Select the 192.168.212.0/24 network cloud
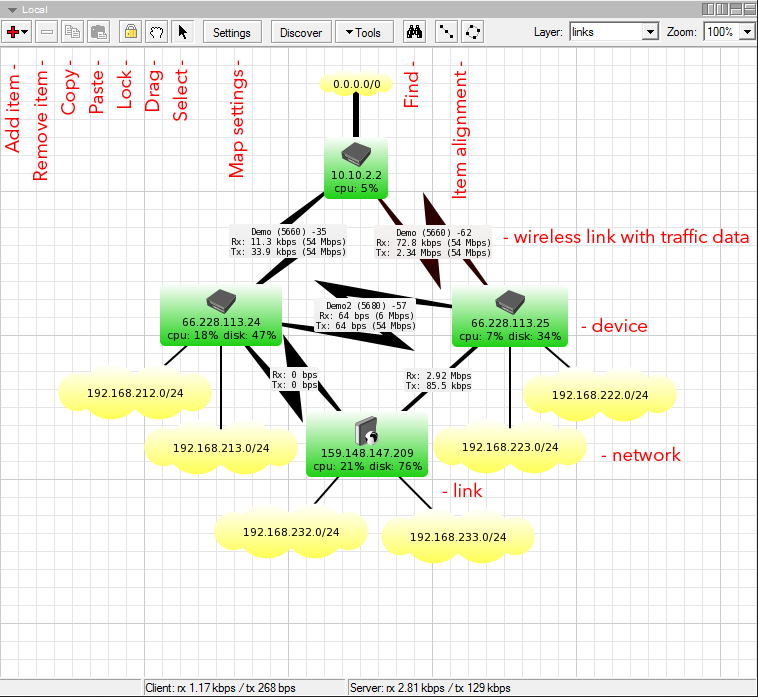This screenshot has width=758, height=697. 135,393
